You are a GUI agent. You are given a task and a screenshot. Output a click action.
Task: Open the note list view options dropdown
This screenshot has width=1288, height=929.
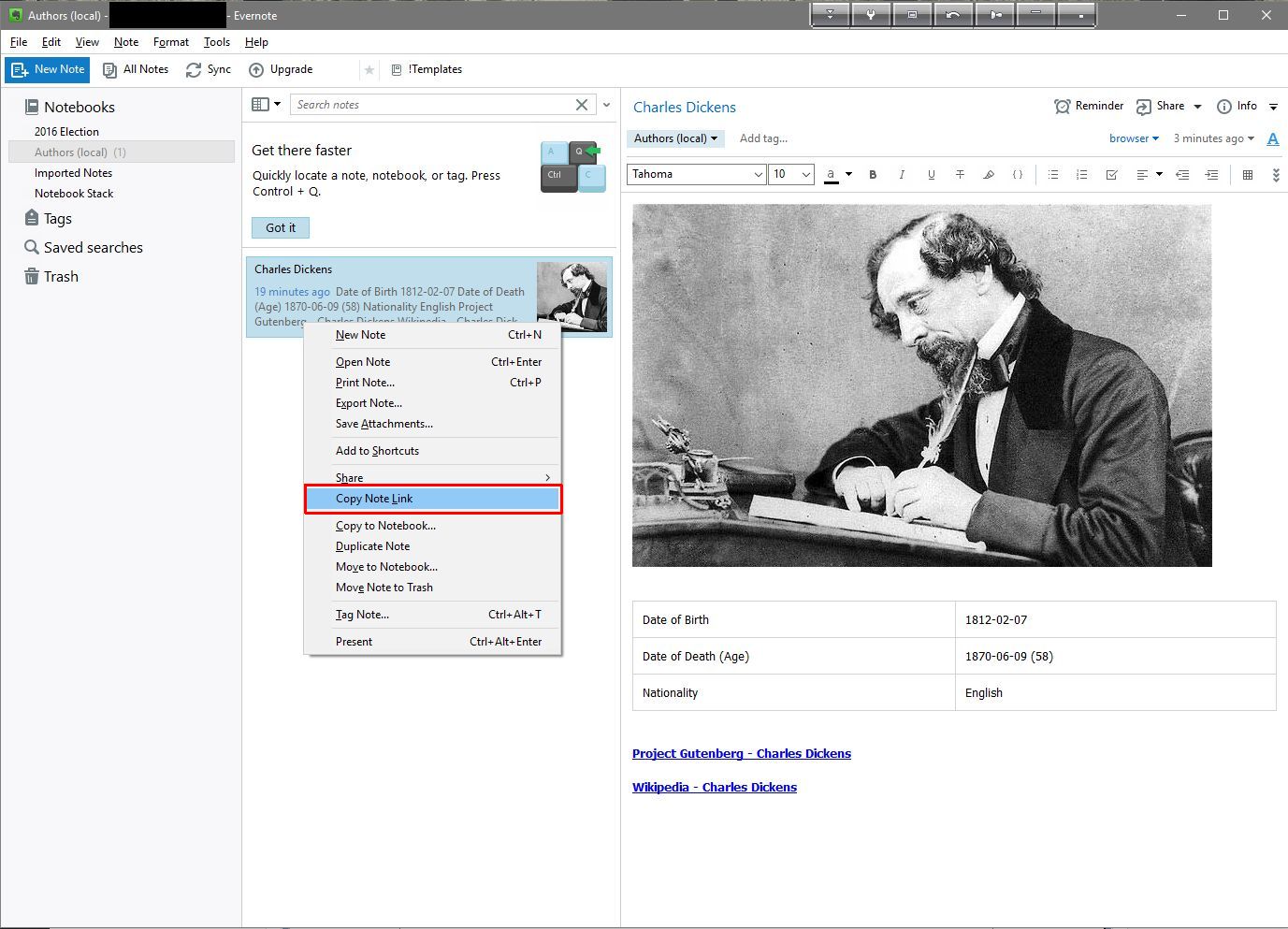point(266,104)
